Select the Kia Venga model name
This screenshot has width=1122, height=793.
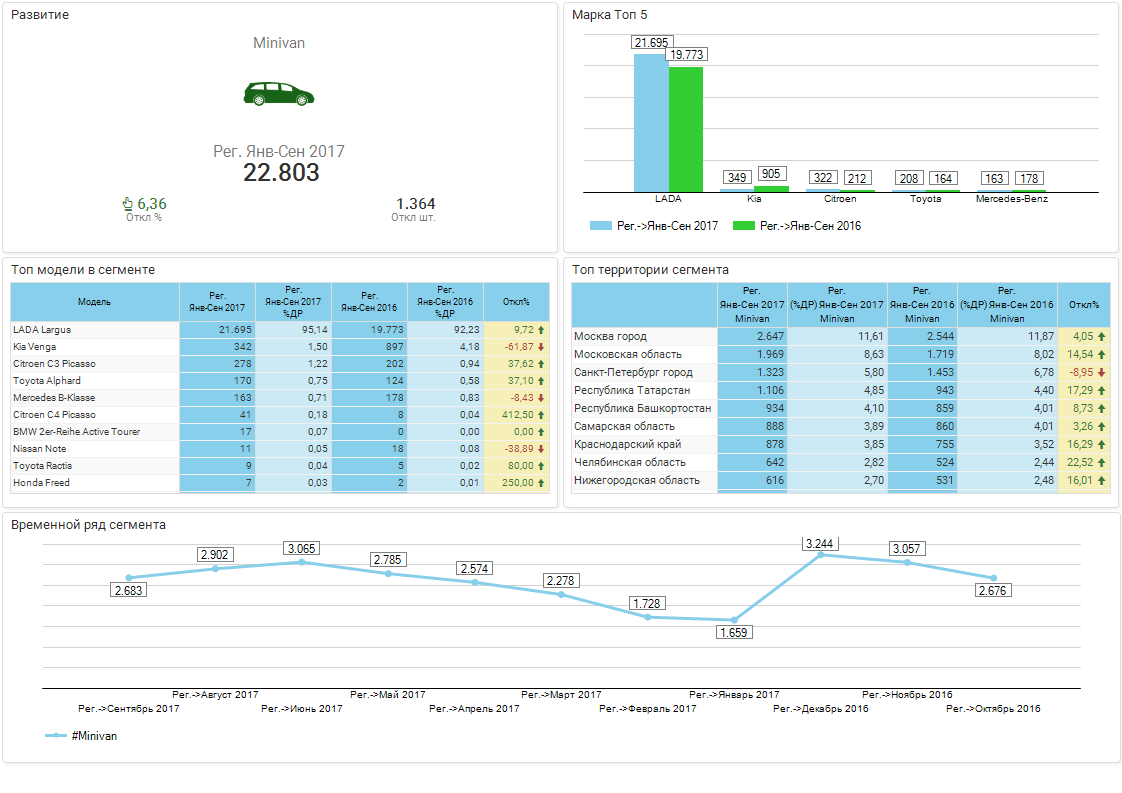[x=34, y=347]
